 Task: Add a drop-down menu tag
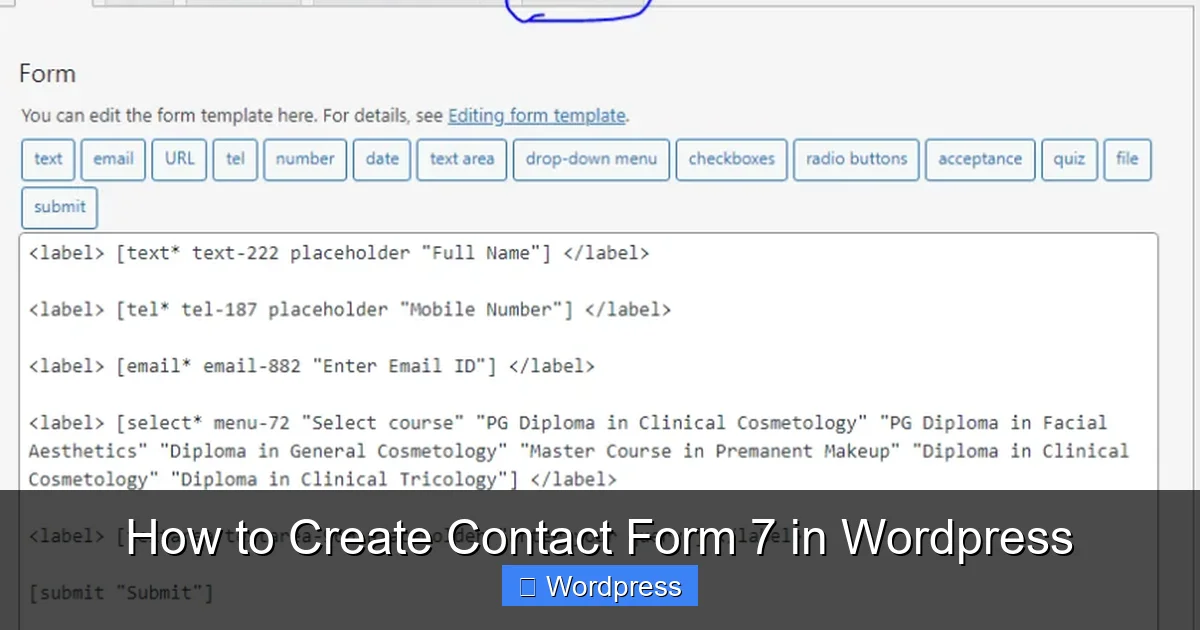point(591,159)
